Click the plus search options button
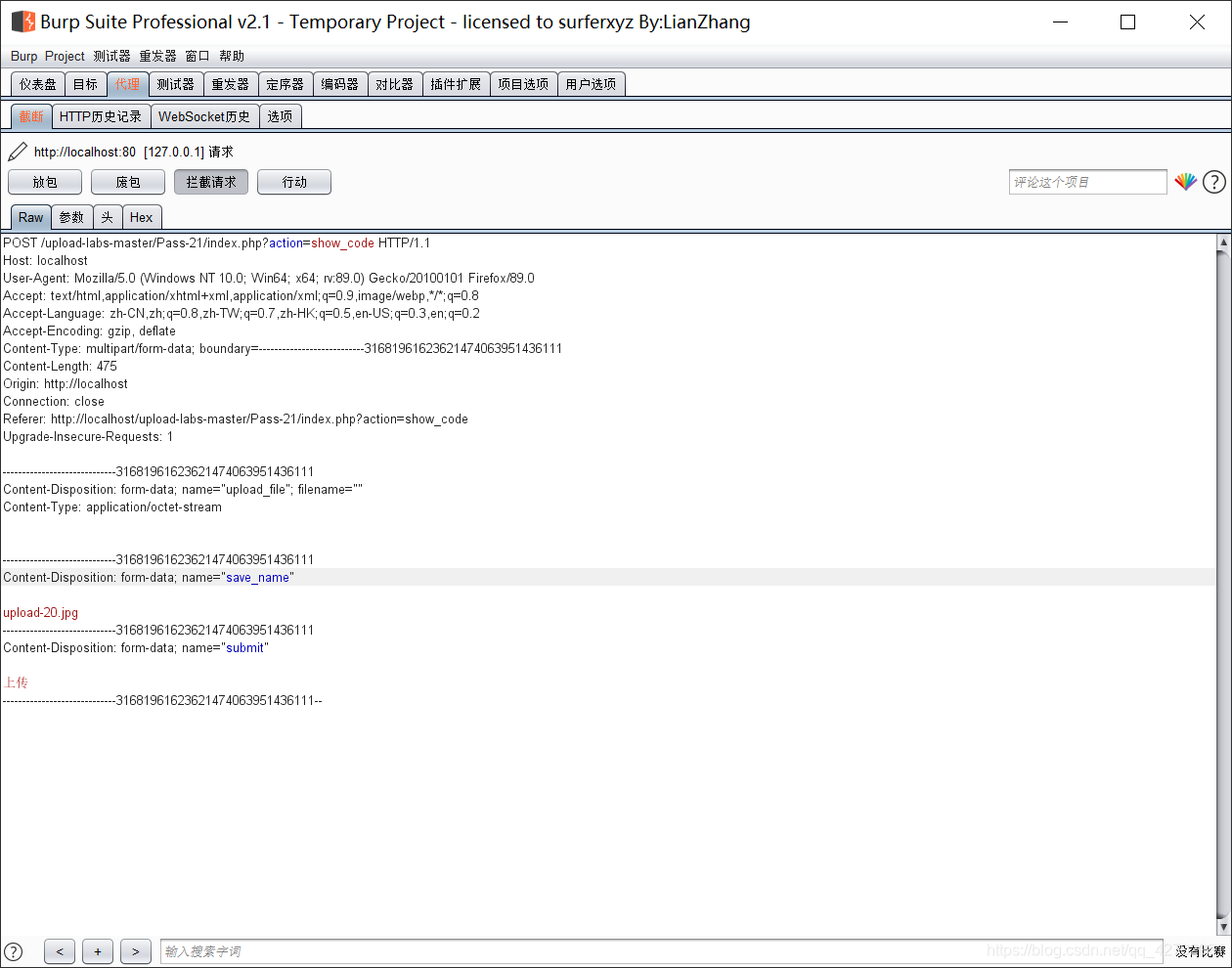Image resolution: width=1232 pixels, height=968 pixels. (98, 951)
